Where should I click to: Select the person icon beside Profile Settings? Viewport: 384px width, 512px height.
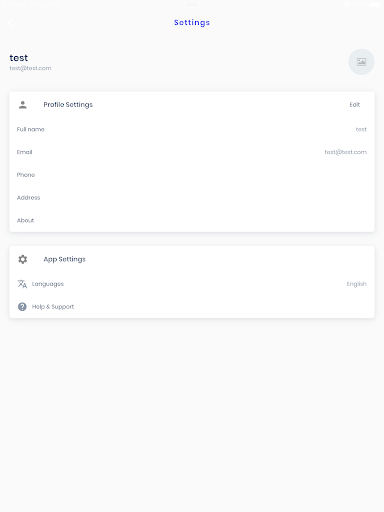[x=23, y=105]
